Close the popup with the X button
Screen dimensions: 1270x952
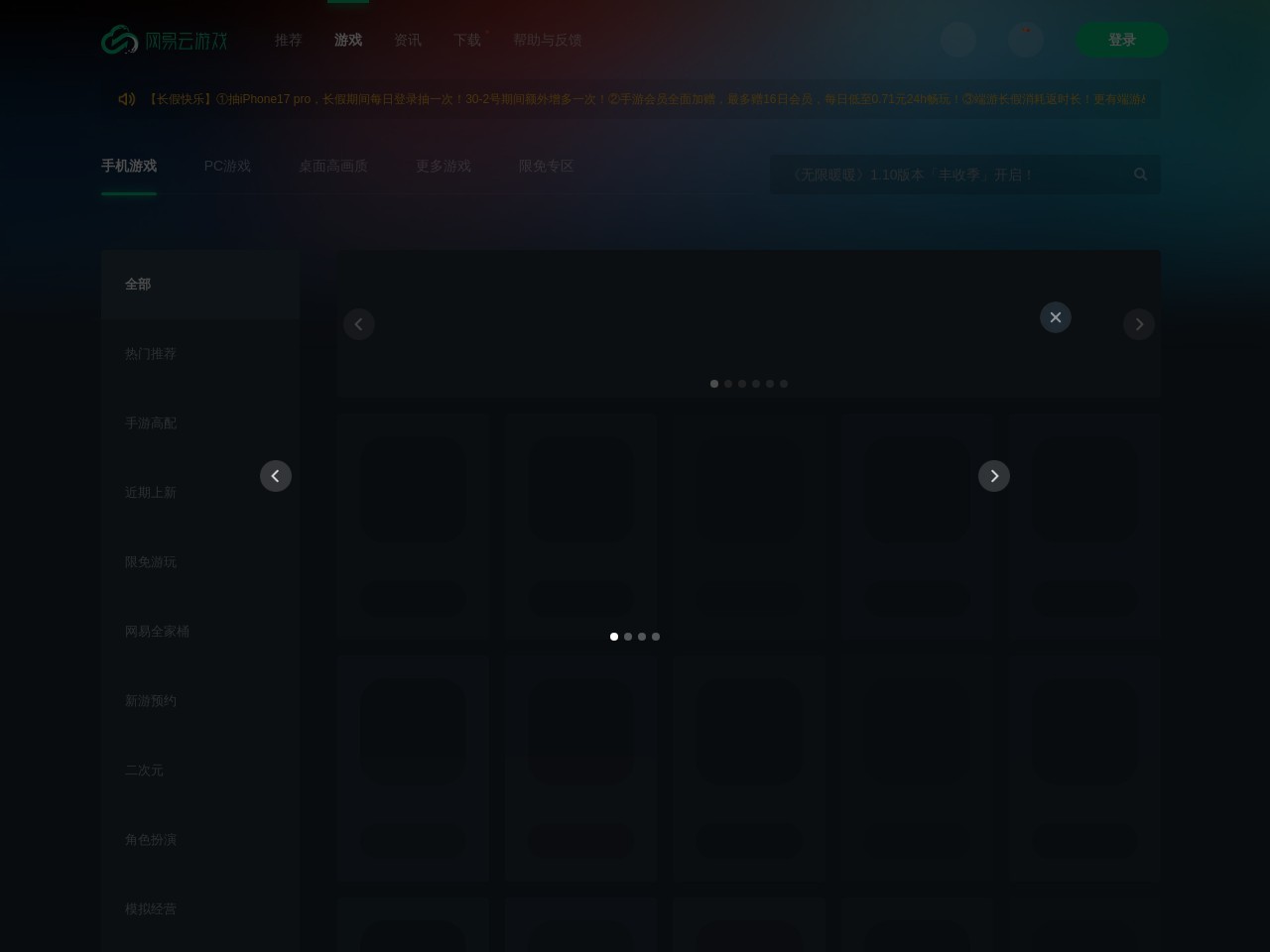(x=1055, y=317)
